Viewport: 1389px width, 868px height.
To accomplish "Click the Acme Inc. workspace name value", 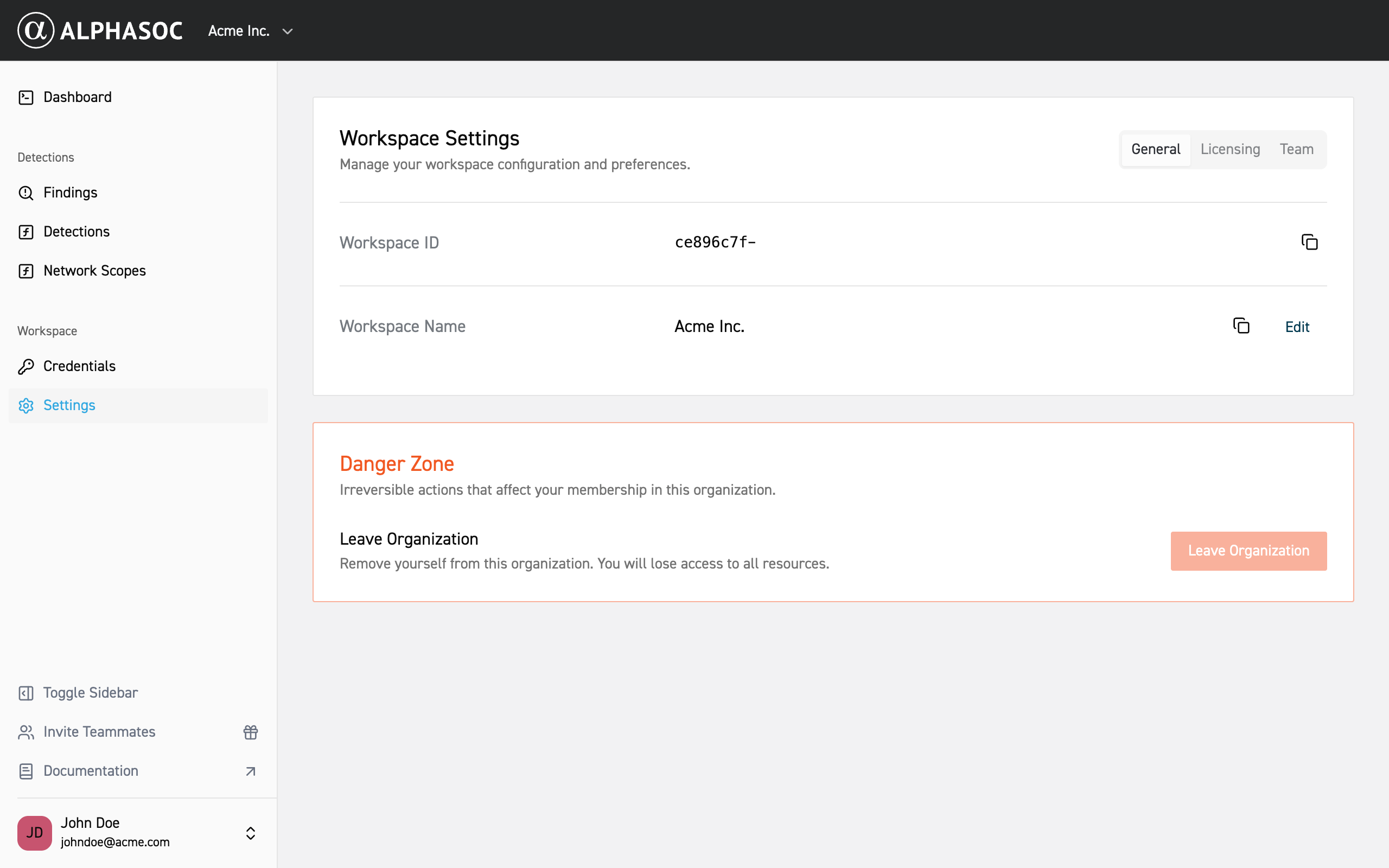I will click(710, 326).
